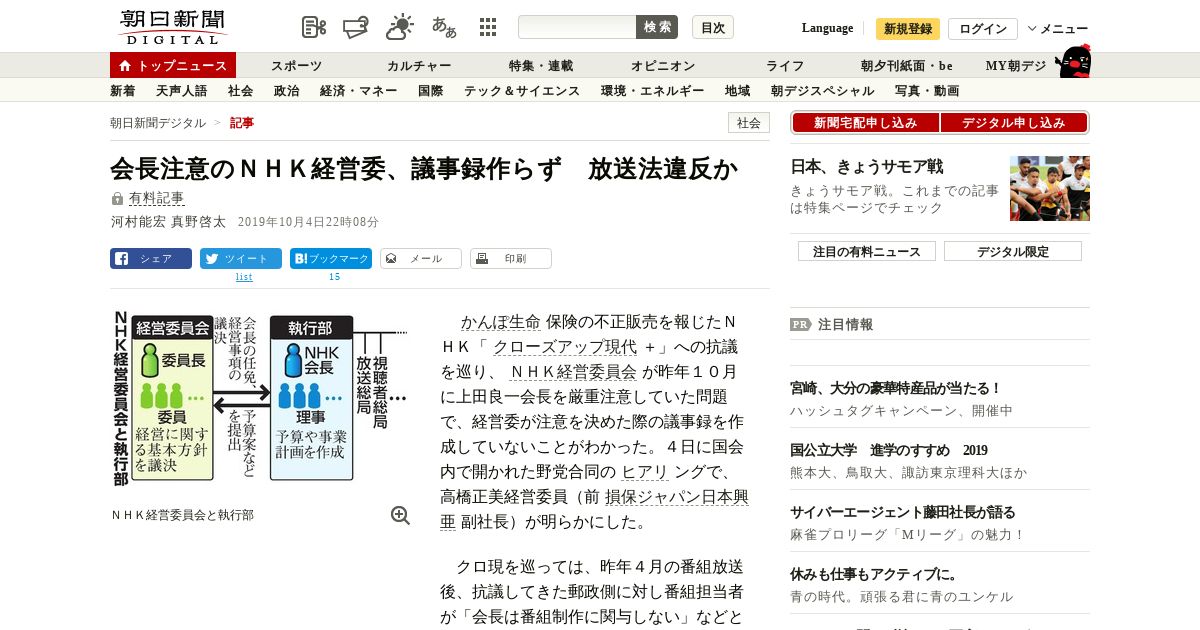Screen dimensions: 1200x630
Task: Open the ＮＨＫ経営委員会 keyword link
Action: 573,372
